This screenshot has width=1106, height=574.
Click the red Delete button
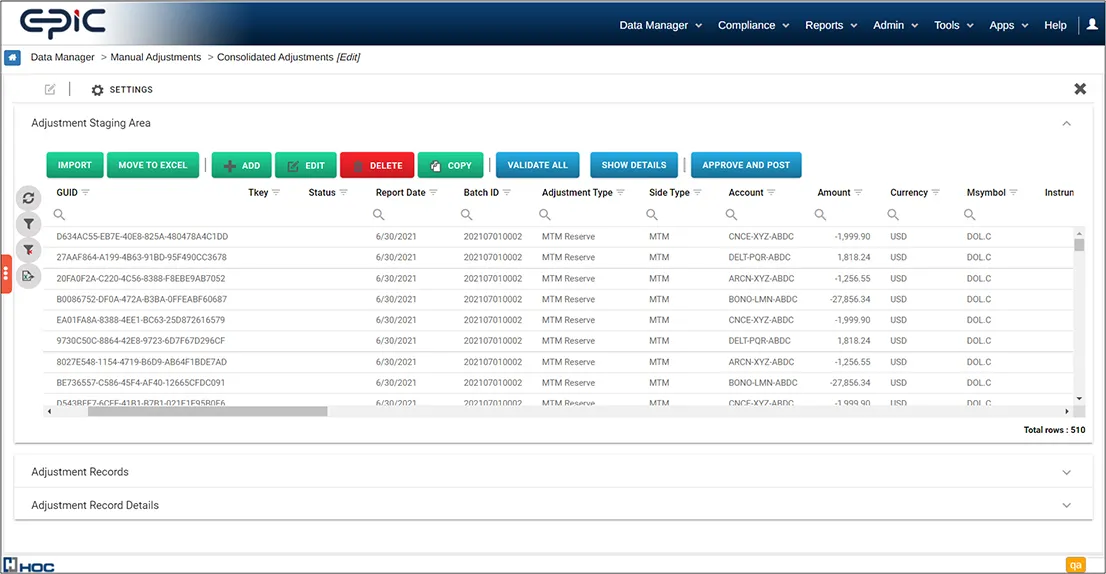378,165
